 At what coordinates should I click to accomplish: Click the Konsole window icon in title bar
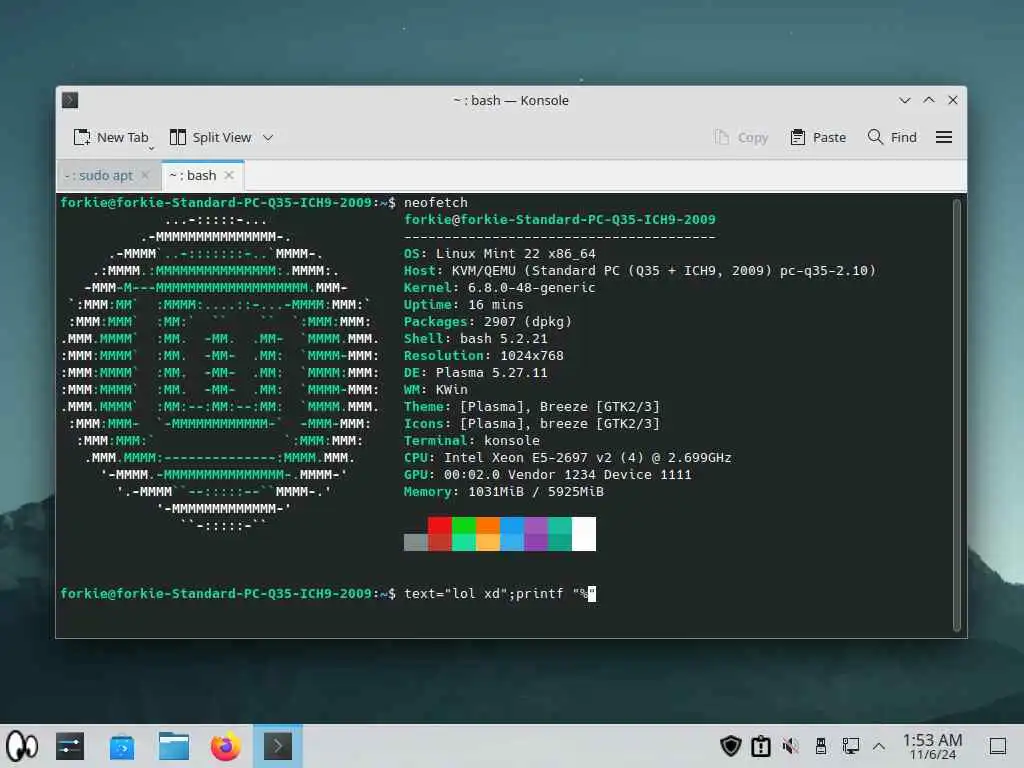point(70,100)
